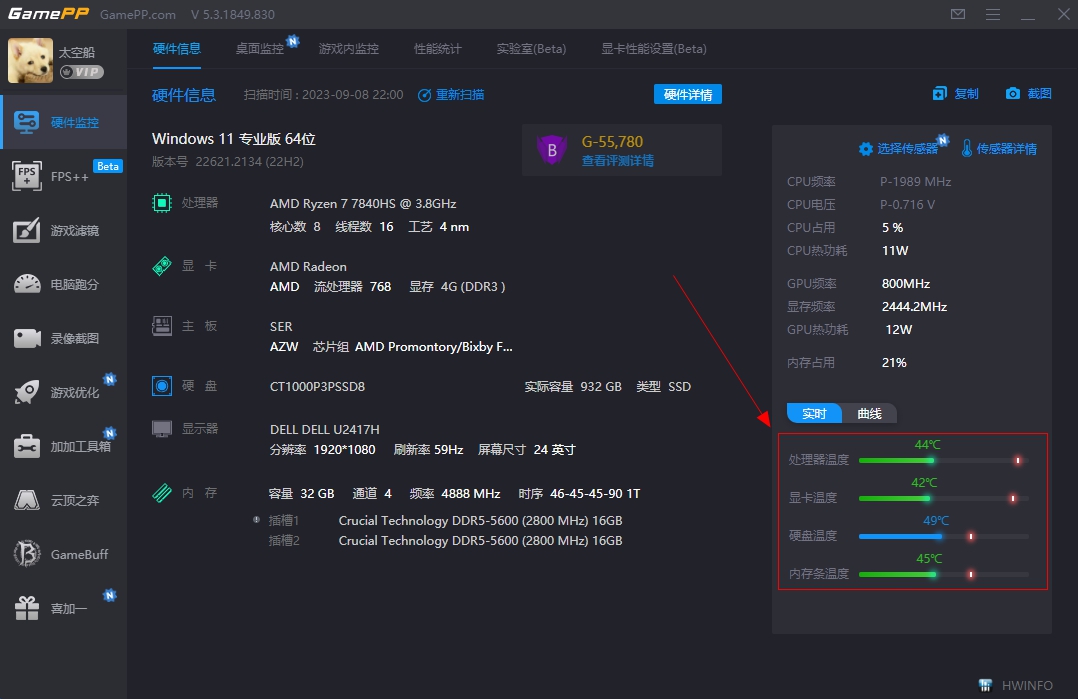Viewport: 1078px width, 699px height.
Task: Click the 硬盘 disk icon
Action: coord(162,386)
